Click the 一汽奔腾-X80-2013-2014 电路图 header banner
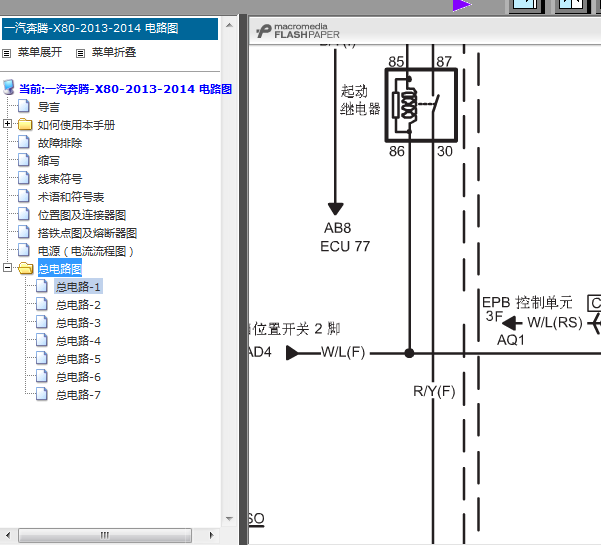Image resolution: width=601 pixels, height=545 pixels. pos(110,29)
